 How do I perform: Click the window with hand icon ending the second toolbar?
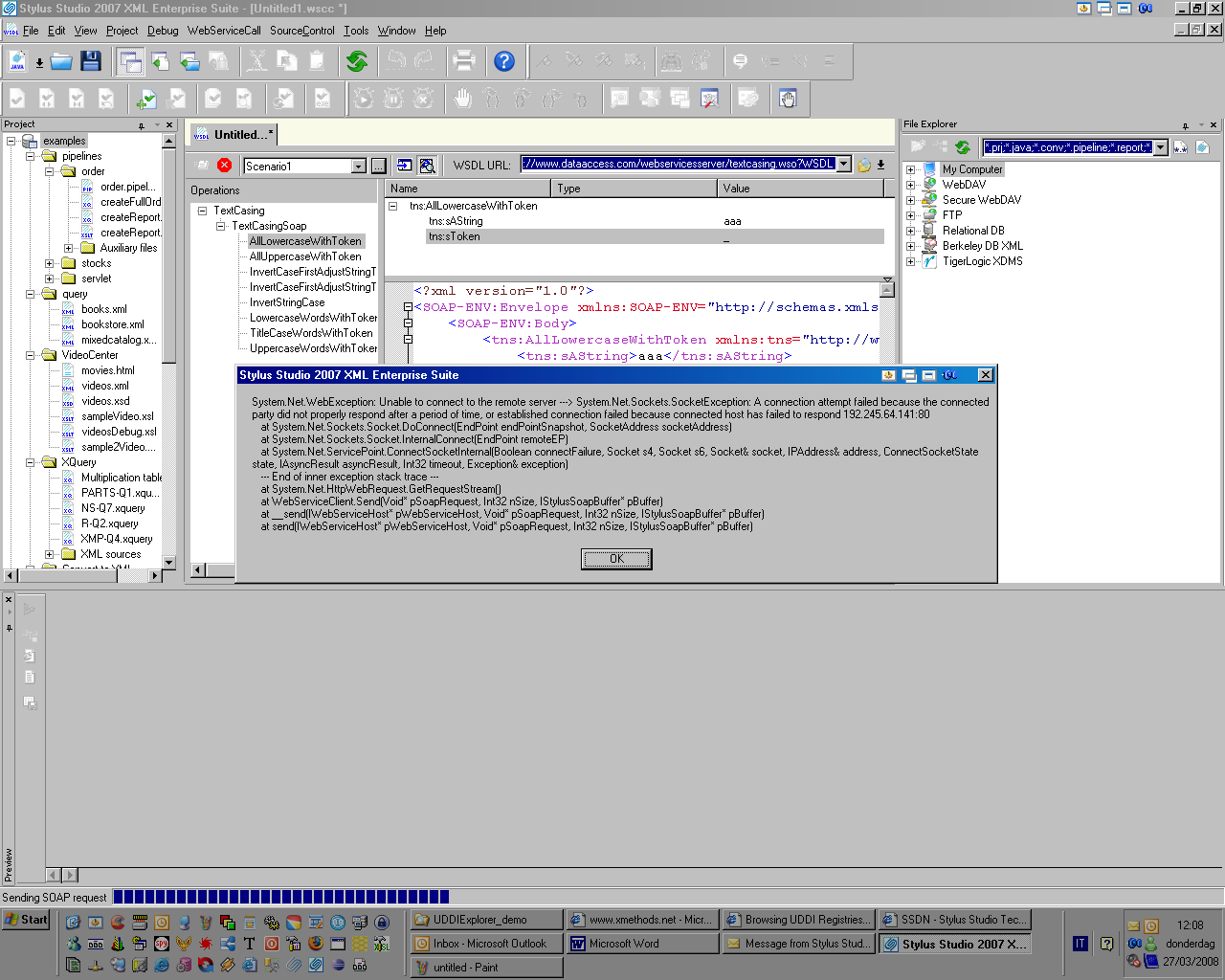pyautogui.click(x=788, y=99)
